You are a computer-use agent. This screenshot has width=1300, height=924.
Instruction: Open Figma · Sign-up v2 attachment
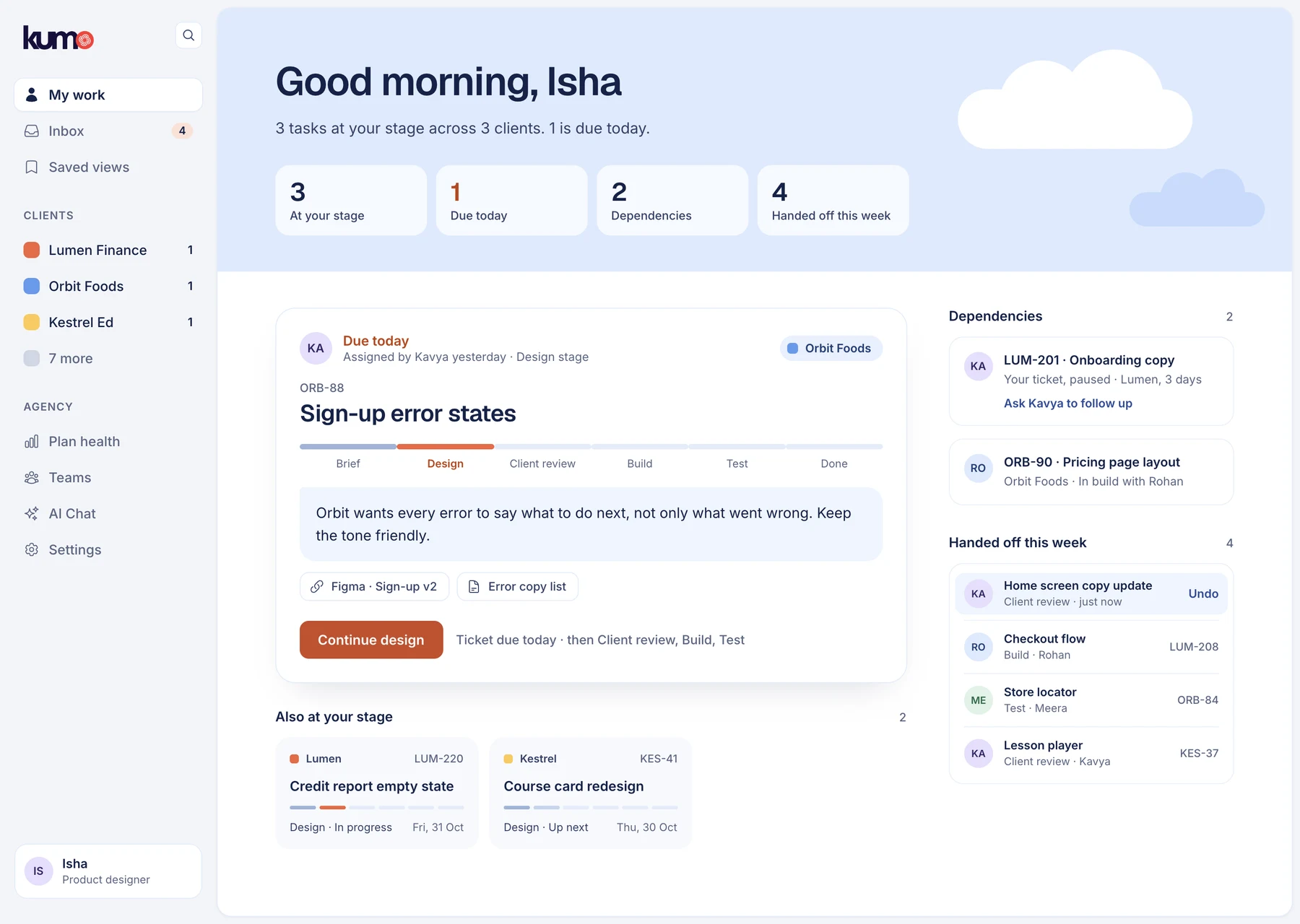[374, 586]
